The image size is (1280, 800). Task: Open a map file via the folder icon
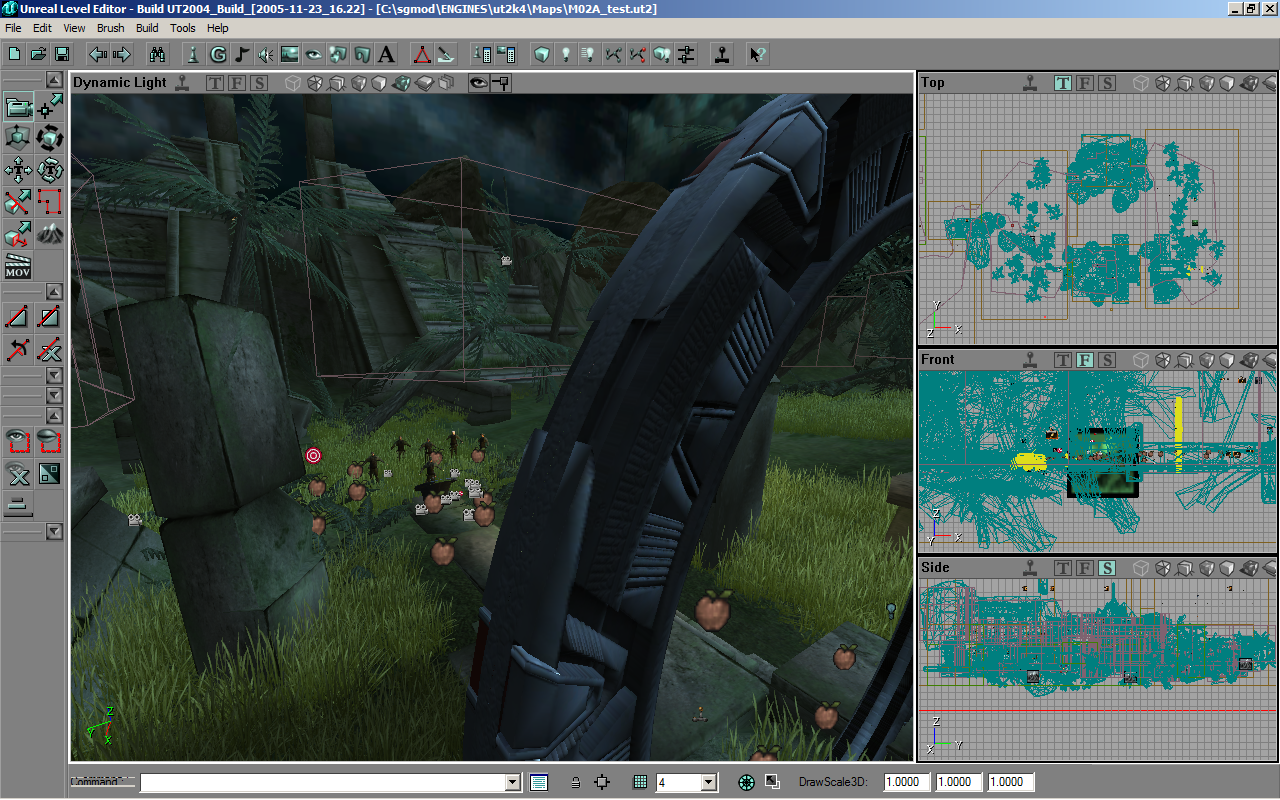(x=38, y=54)
